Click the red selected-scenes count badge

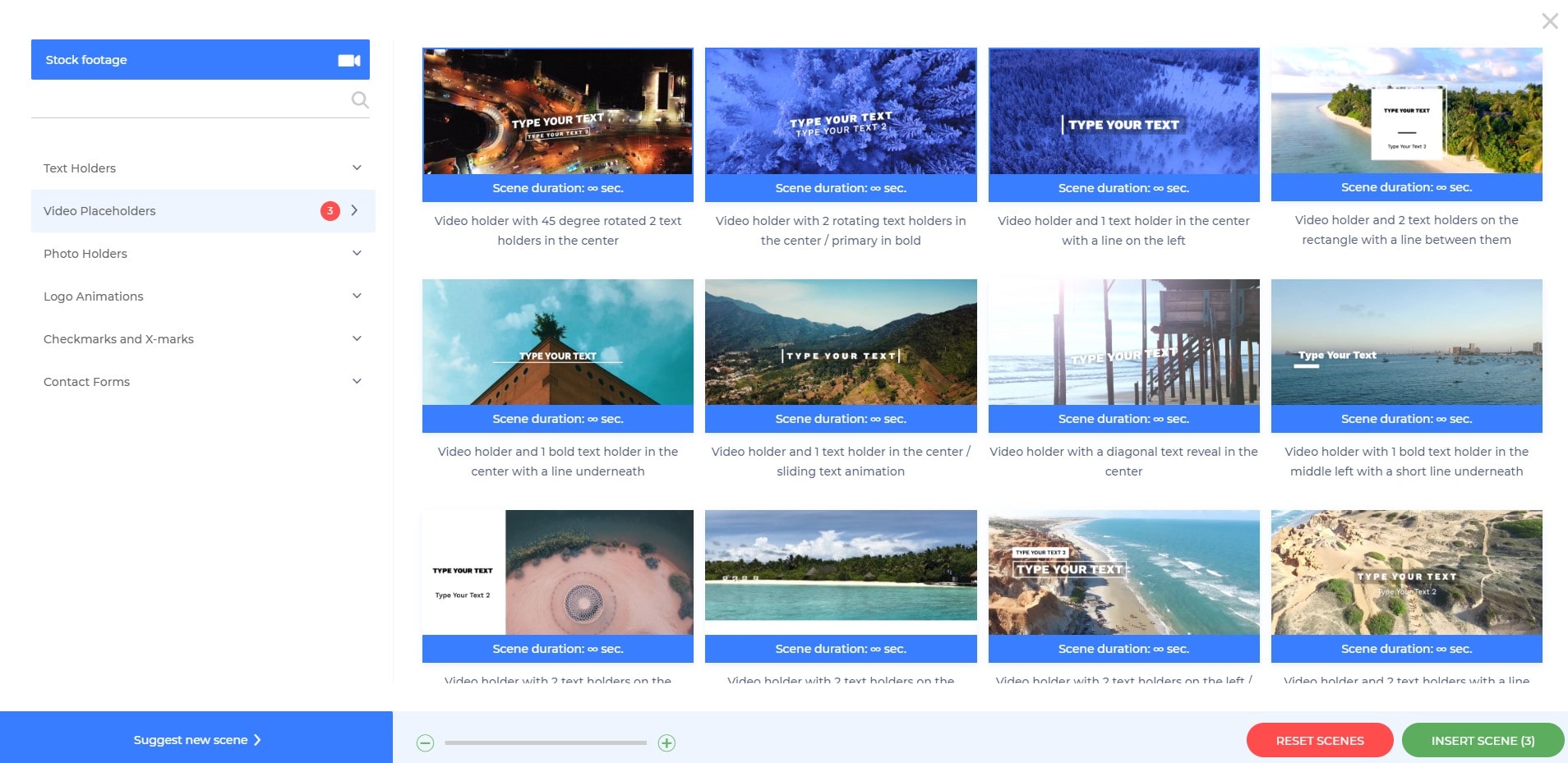pyautogui.click(x=330, y=211)
